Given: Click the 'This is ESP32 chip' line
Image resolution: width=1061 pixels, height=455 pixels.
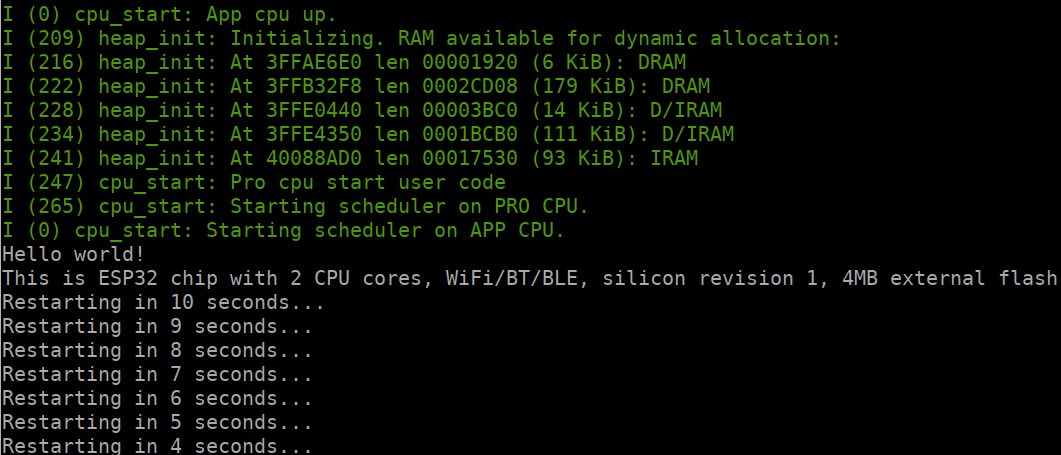Looking at the screenshot, I should 530,279.
